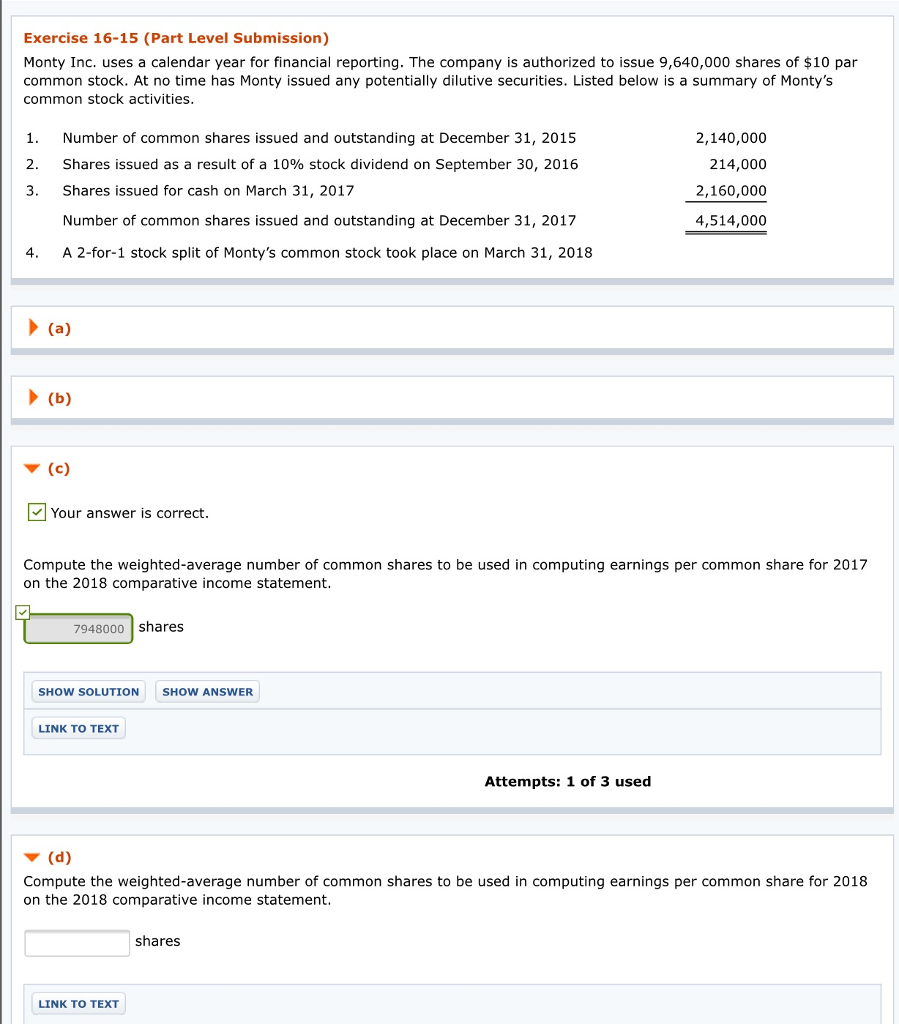The image size is (899, 1024).
Task: Open LINK TO TEXT in part (c)
Action: point(78,728)
